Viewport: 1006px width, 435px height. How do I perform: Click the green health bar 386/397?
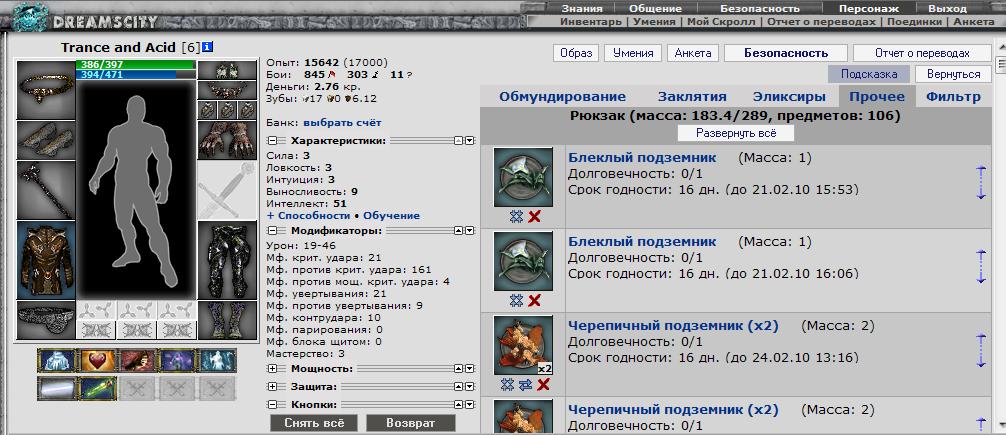(x=135, y=65)
